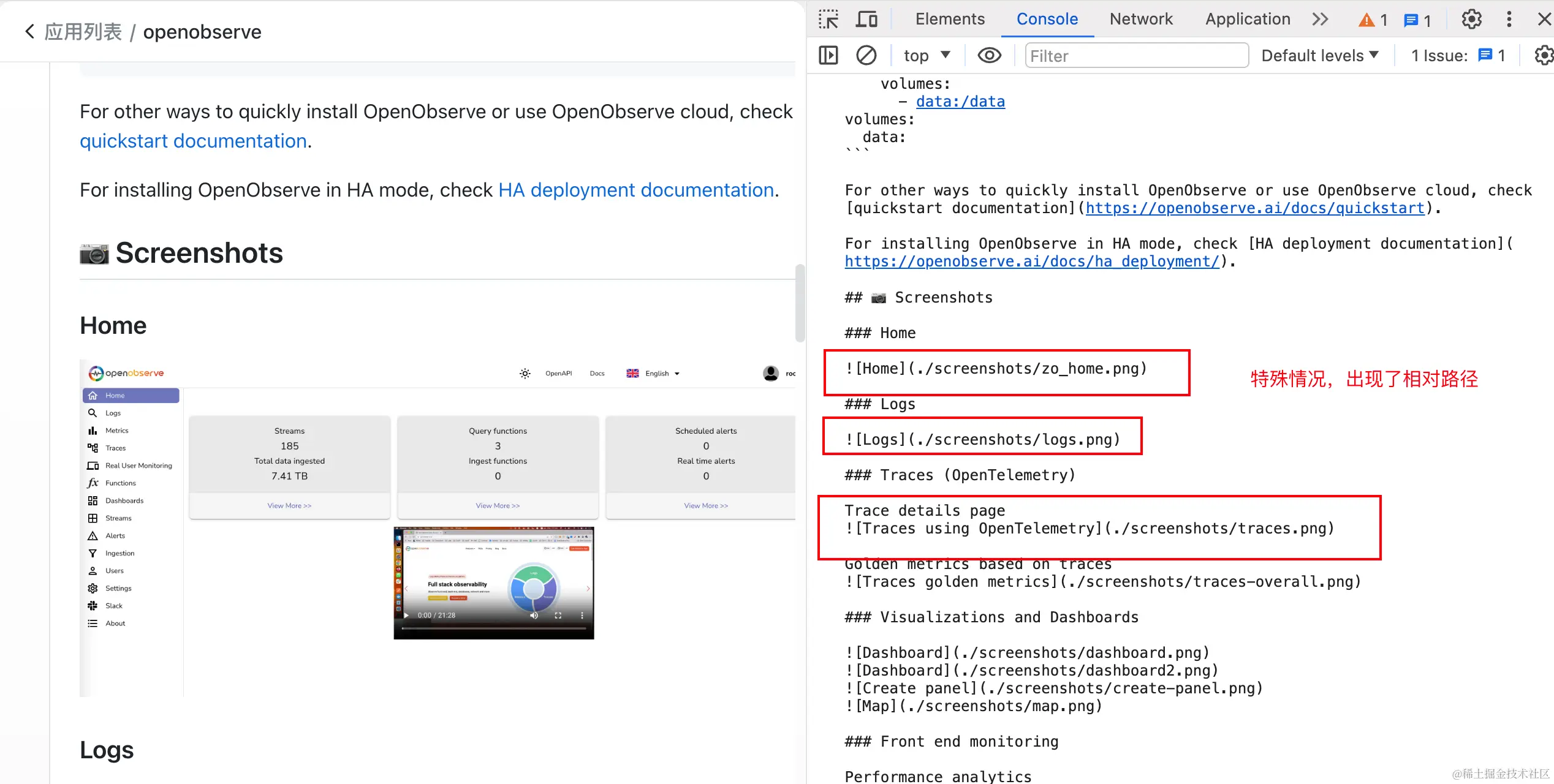Image resolution: width=1554 pixels, height=784 pixels.
Task: Switch to the Elements tab
Action: pos(950,19)
